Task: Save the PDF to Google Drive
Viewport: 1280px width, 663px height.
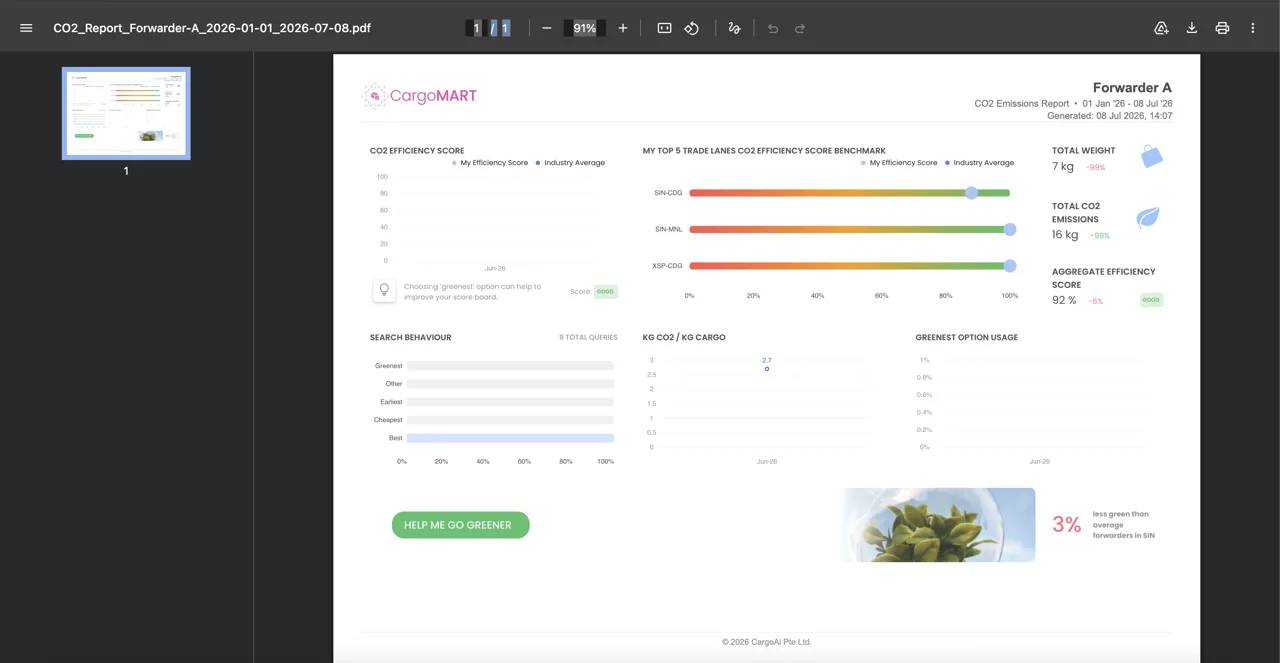Action: 1161,28
